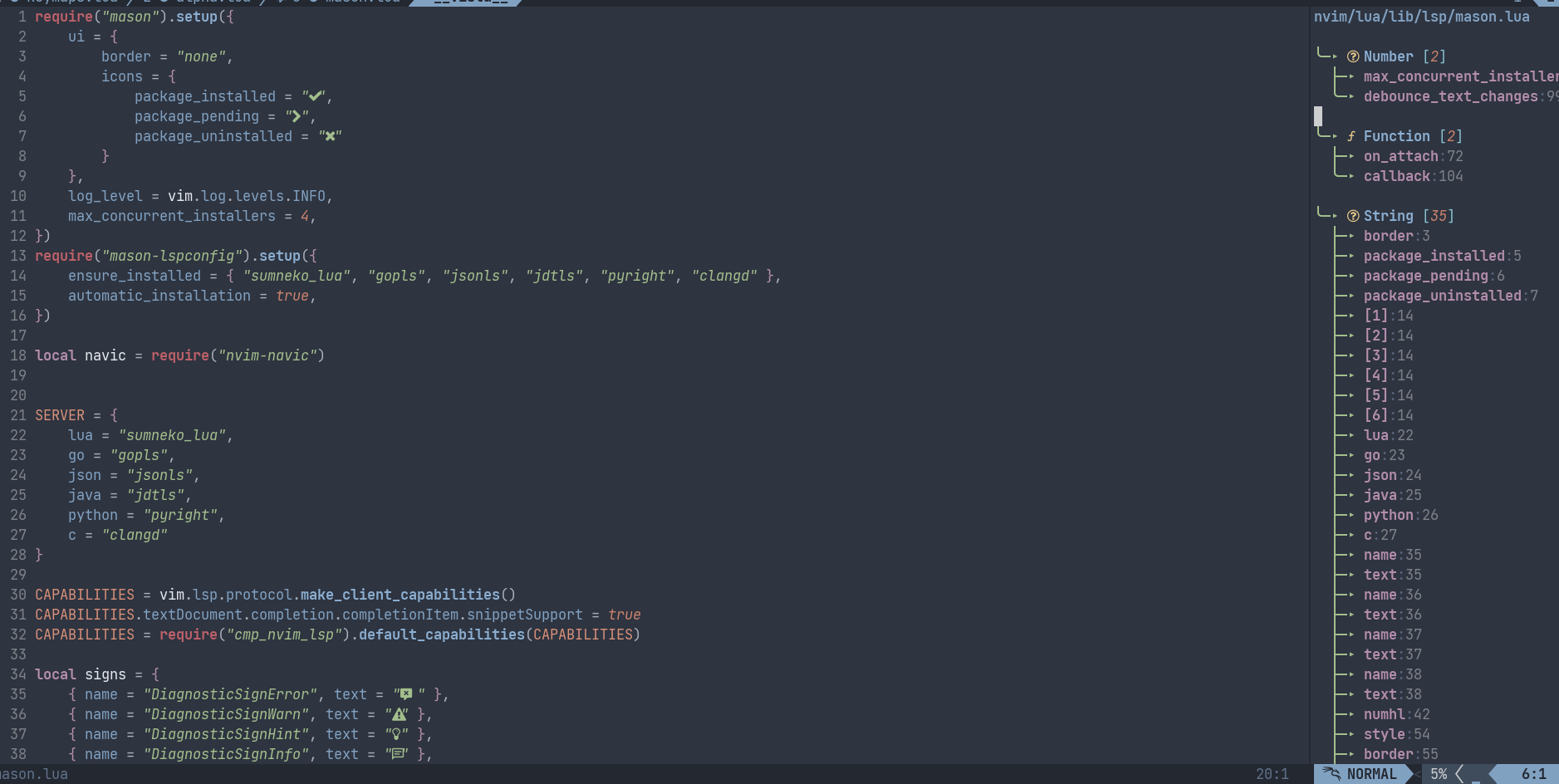Click the String category icon in Vista sidebar
This screenshot has width=1559, height=784.
(x=1353, y=216)
